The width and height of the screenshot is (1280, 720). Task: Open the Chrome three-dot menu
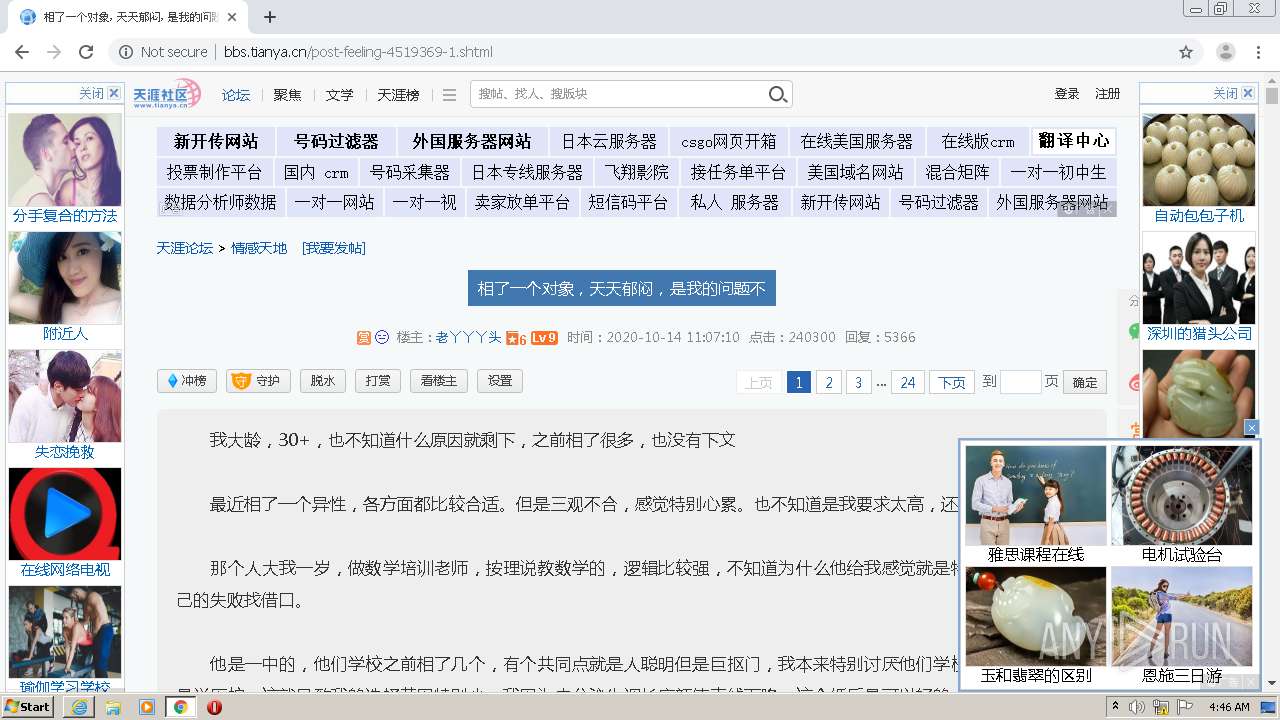pos(1260,52)
